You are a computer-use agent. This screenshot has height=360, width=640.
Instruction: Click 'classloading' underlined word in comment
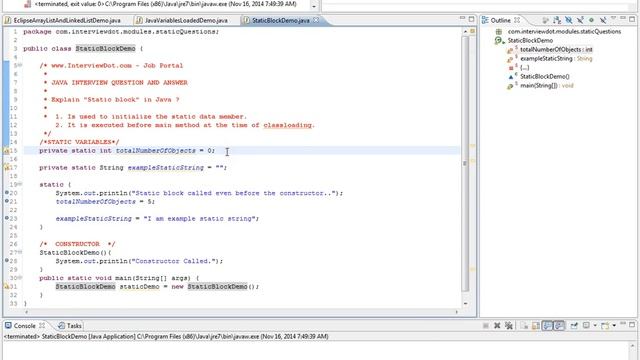(288, 125)
